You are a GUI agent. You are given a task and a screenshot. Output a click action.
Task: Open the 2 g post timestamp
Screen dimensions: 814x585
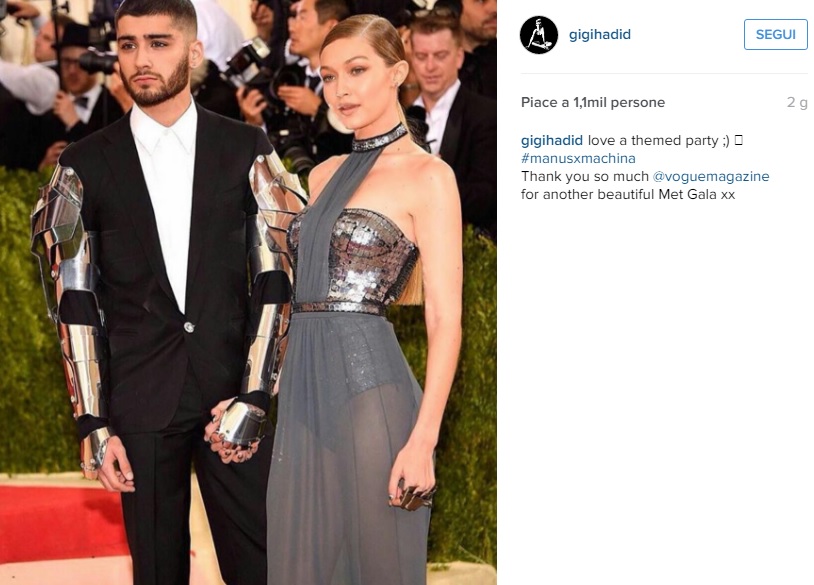tap(797, 102)
